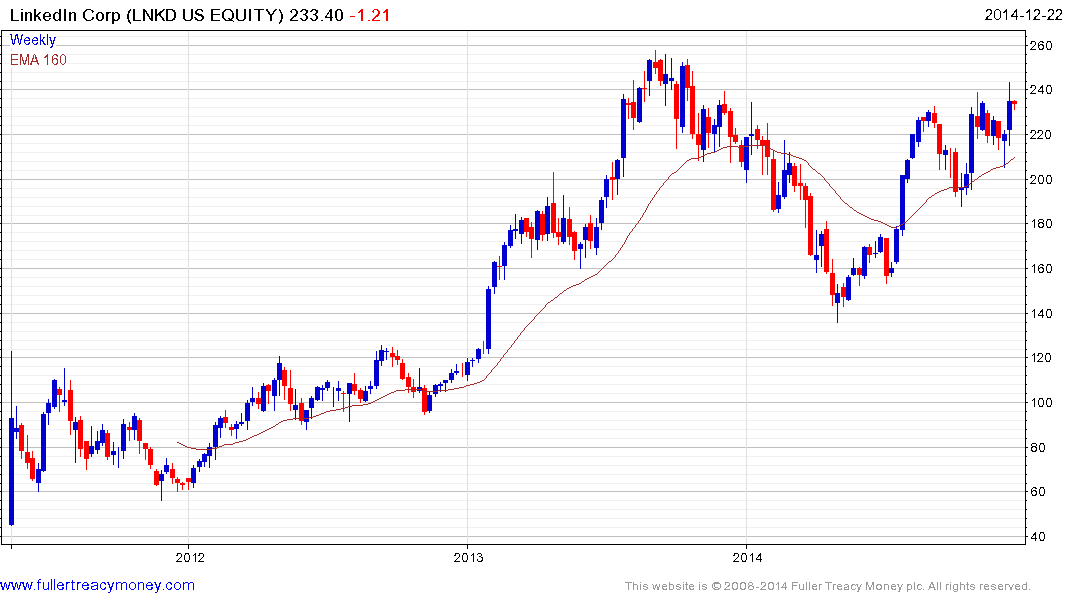Click the 2013 x-axis label
Image resolution: width=1075 pixels, height=600 pixels.
tap(468, 557)
